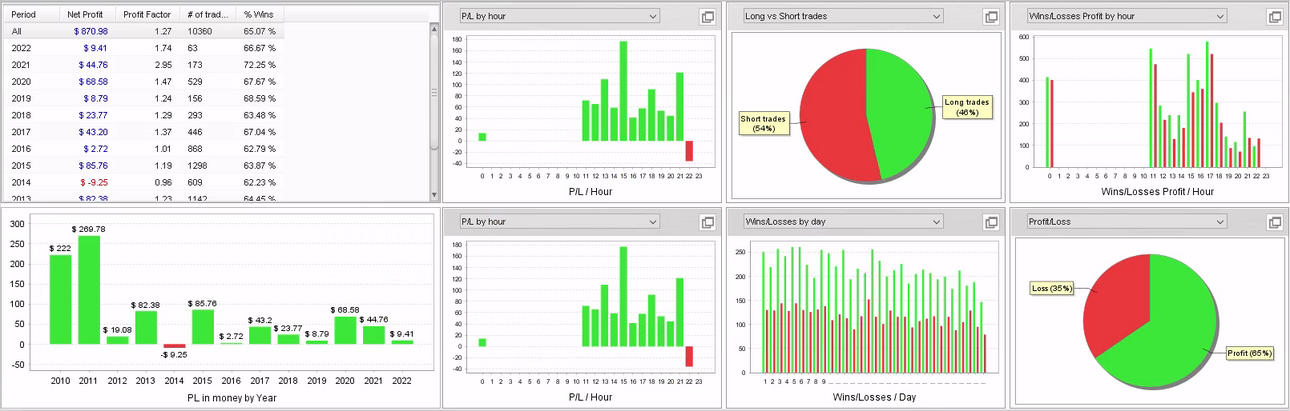Screen dimensions: 1290x411
Task: Click the 2021 bar labeled $ 44.76
Action: [x=374, y=335]
